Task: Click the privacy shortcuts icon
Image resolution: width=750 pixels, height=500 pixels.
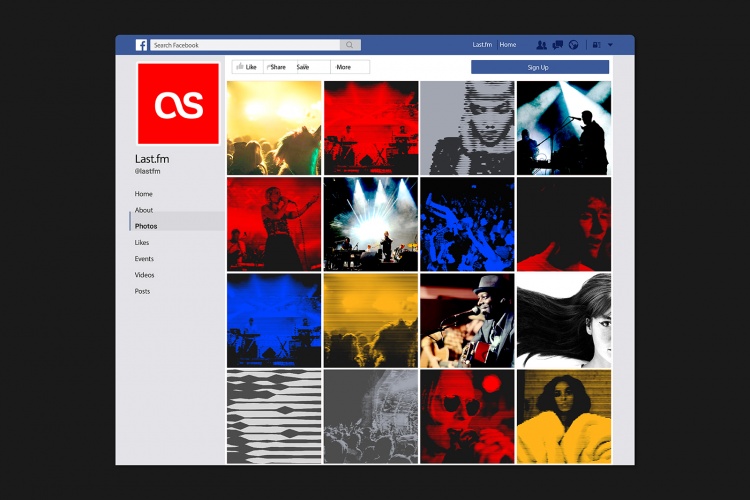Action: [x=596, y=45]
